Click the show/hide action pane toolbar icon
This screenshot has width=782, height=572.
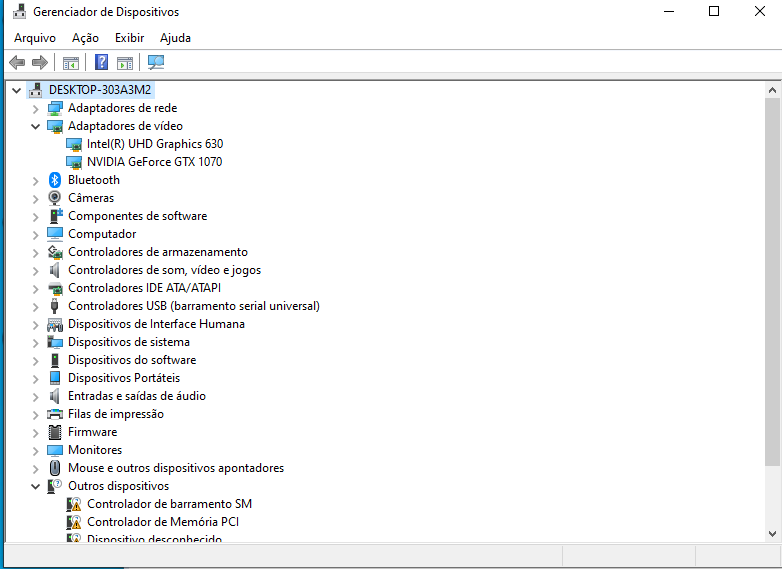[125, 63]
